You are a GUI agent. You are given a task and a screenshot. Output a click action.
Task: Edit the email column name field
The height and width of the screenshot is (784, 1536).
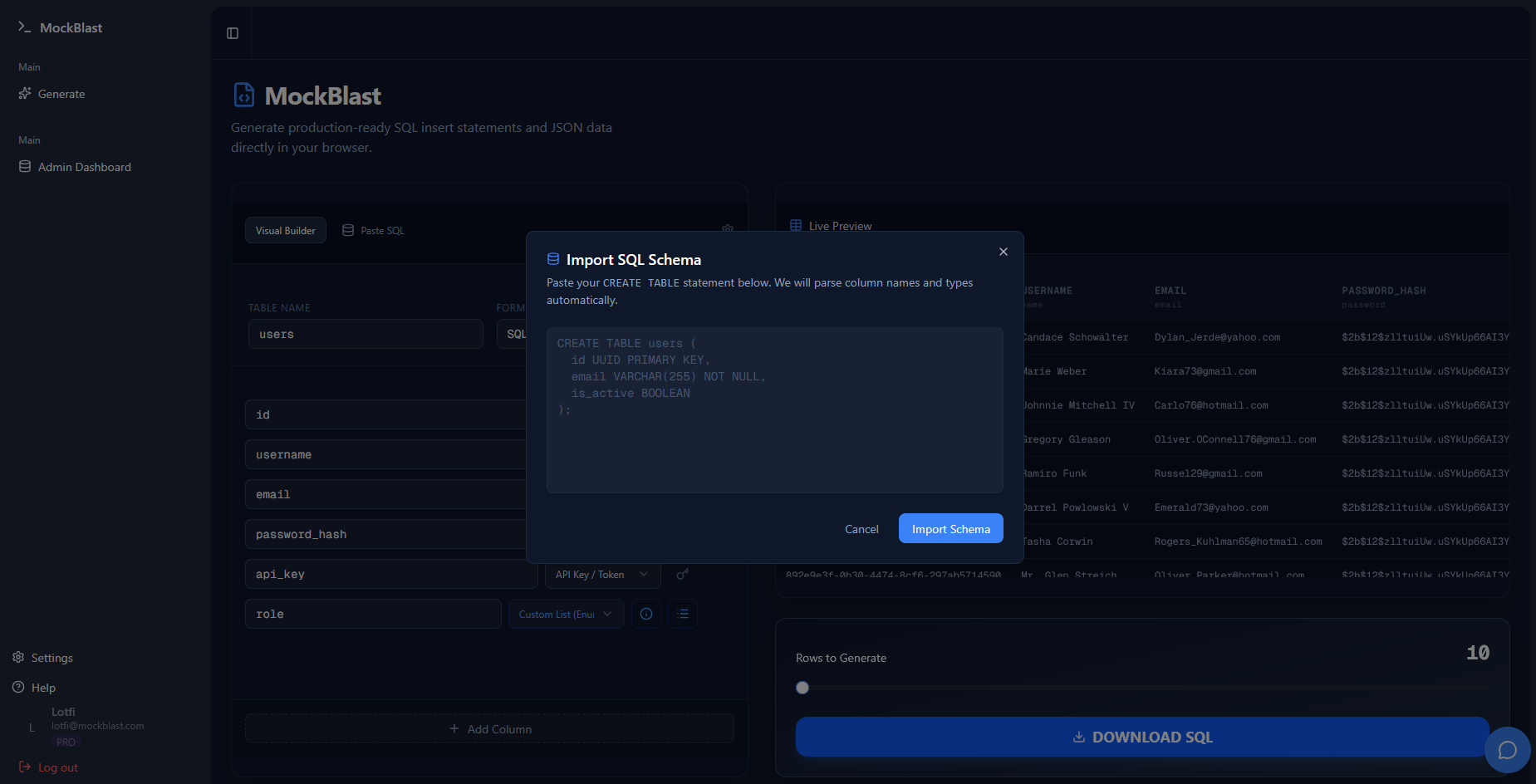[x=385, y=494]
